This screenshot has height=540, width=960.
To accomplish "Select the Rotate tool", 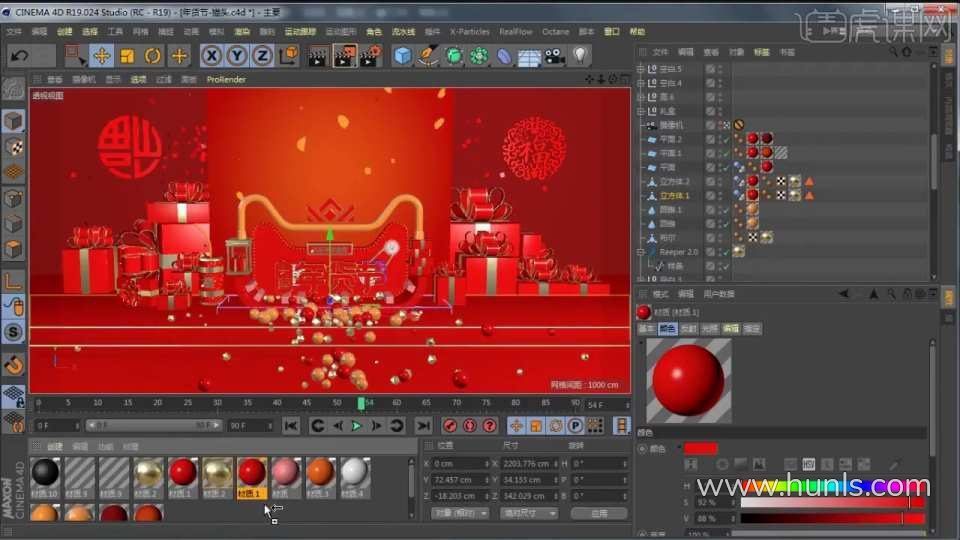I will point(153,56).
